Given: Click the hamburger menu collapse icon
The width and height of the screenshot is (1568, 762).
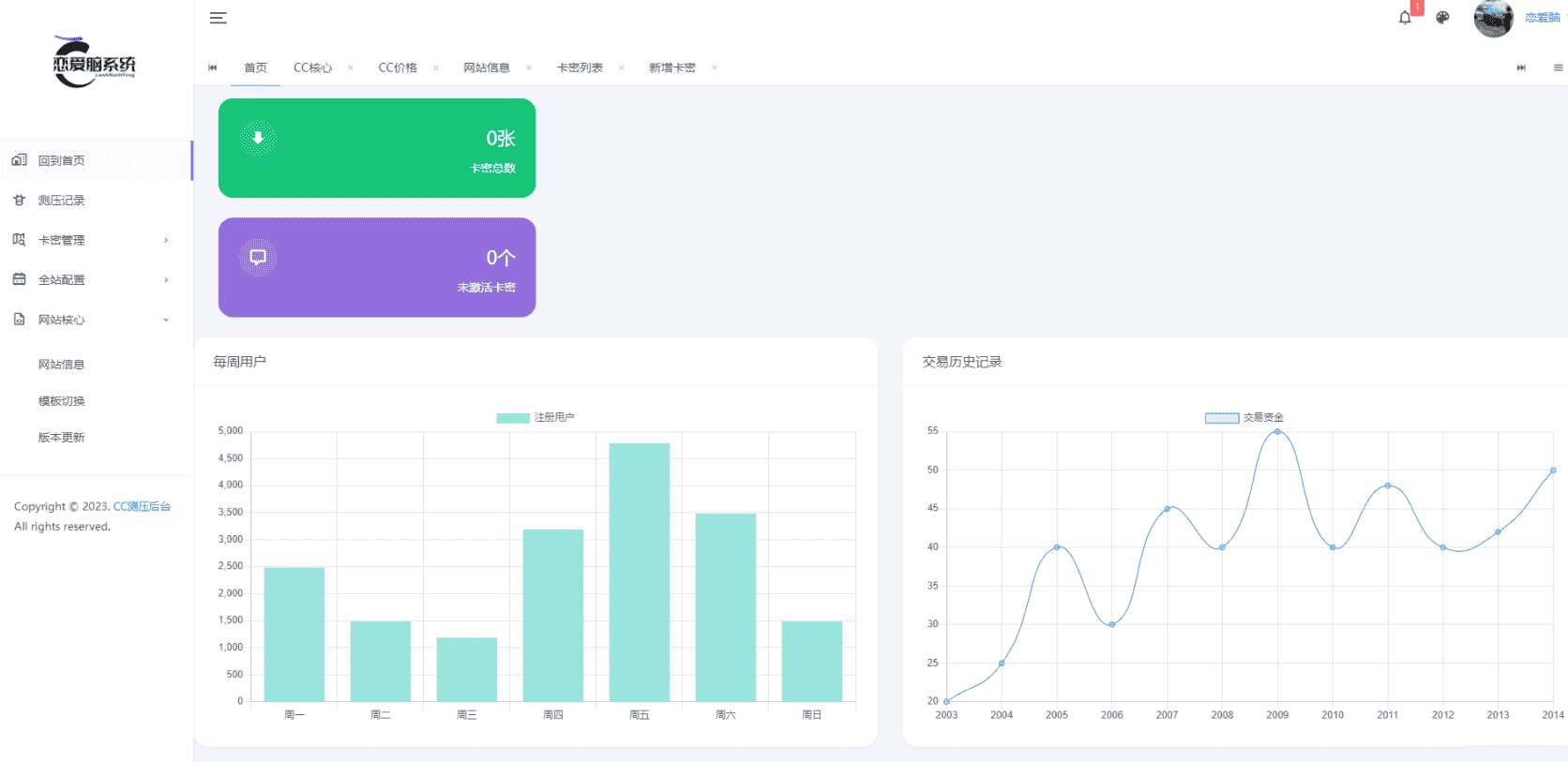Looking at the screenshot, I should (218, 18).
